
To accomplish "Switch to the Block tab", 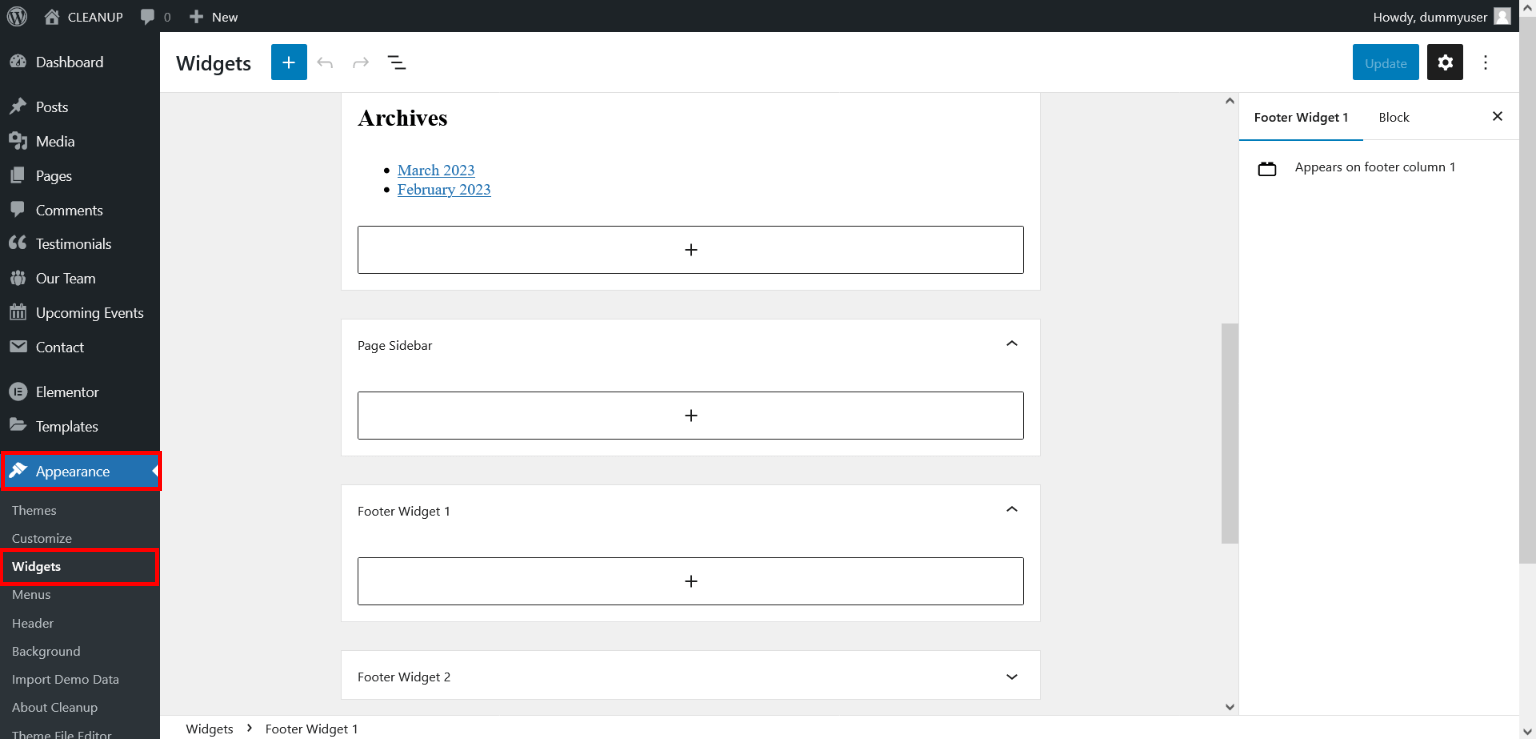I will 1393,117.
